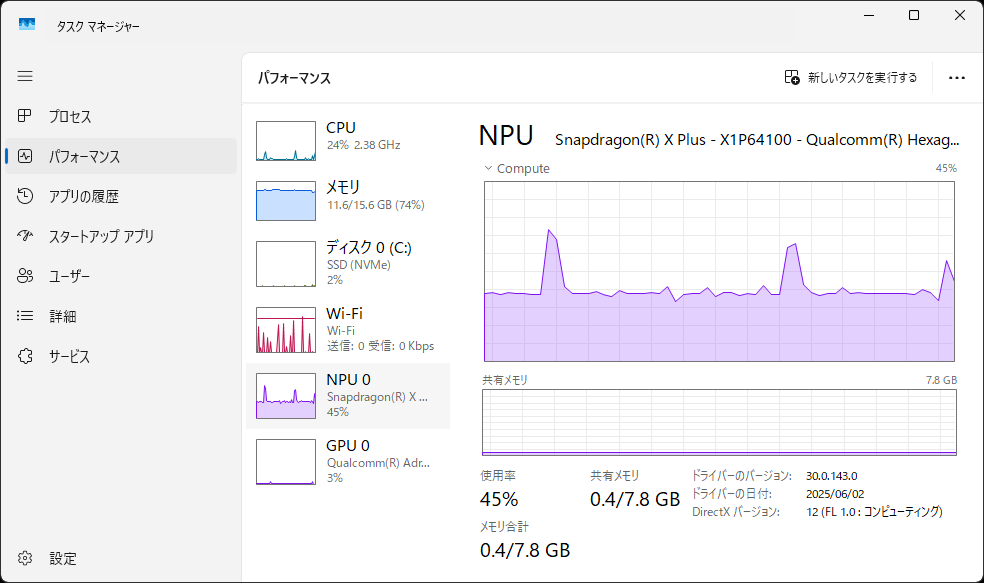Open the three-dot more options menu
Screen dimensions: 984x583
coord(957,78)
